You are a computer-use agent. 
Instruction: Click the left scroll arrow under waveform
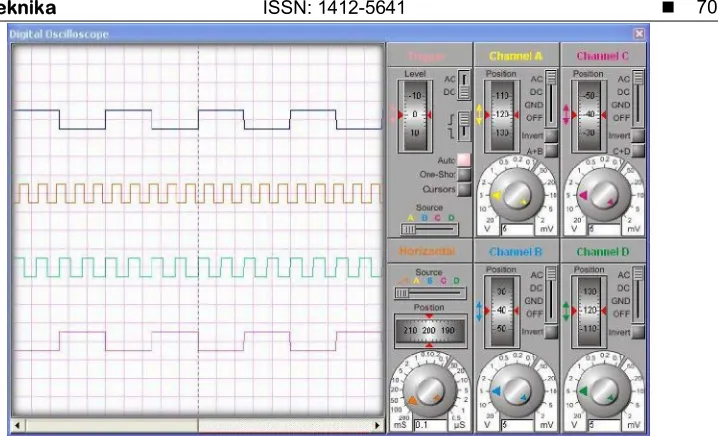[17, 425]
